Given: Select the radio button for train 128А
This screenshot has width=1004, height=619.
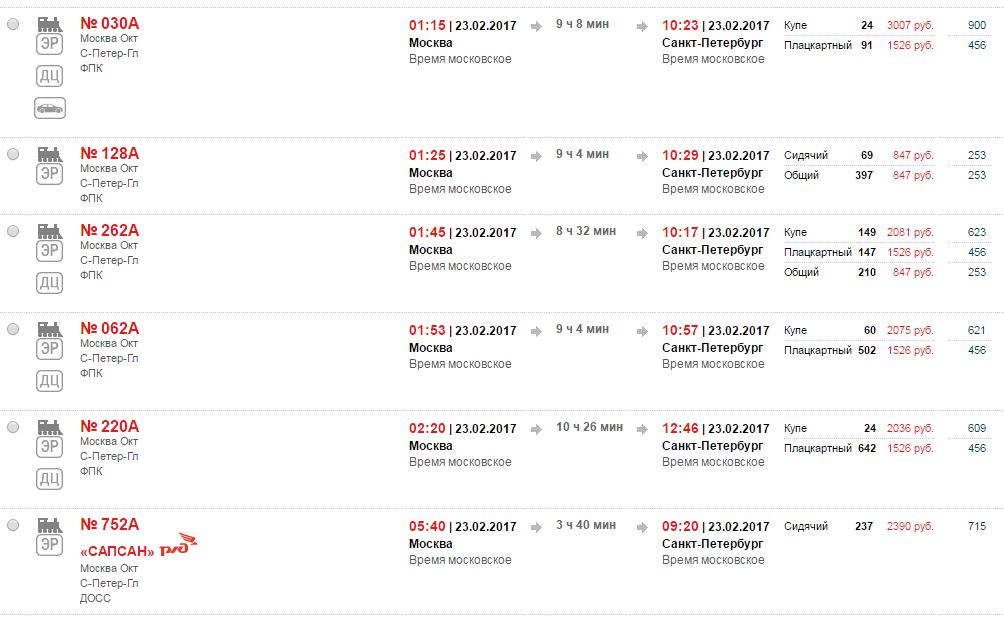Looking at the screenshot, I should (x=13, y=154).
